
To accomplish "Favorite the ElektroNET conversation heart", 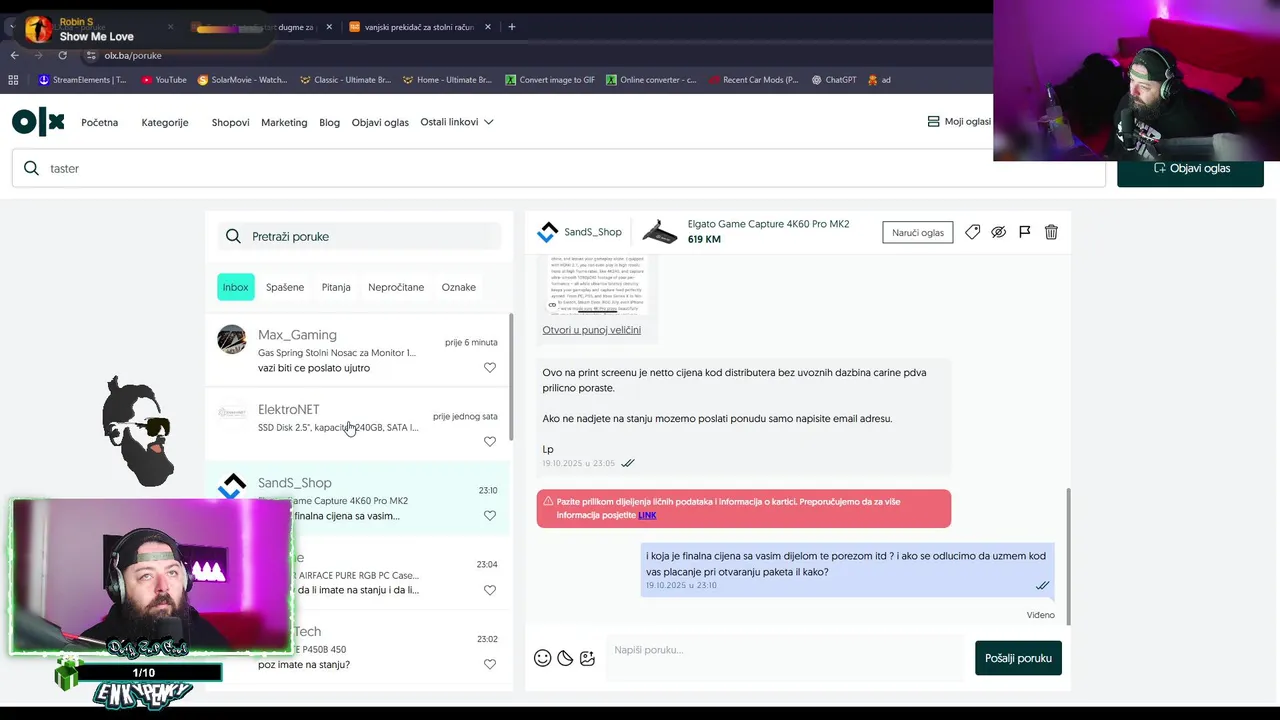I will pyautogui.click(x=490, y=442).
